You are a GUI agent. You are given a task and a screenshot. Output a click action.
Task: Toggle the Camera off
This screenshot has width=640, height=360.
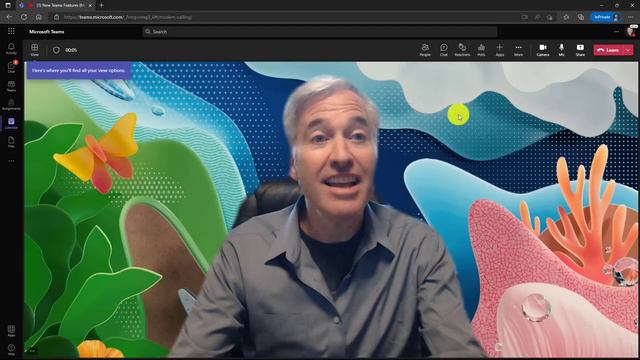pos(543,50)
